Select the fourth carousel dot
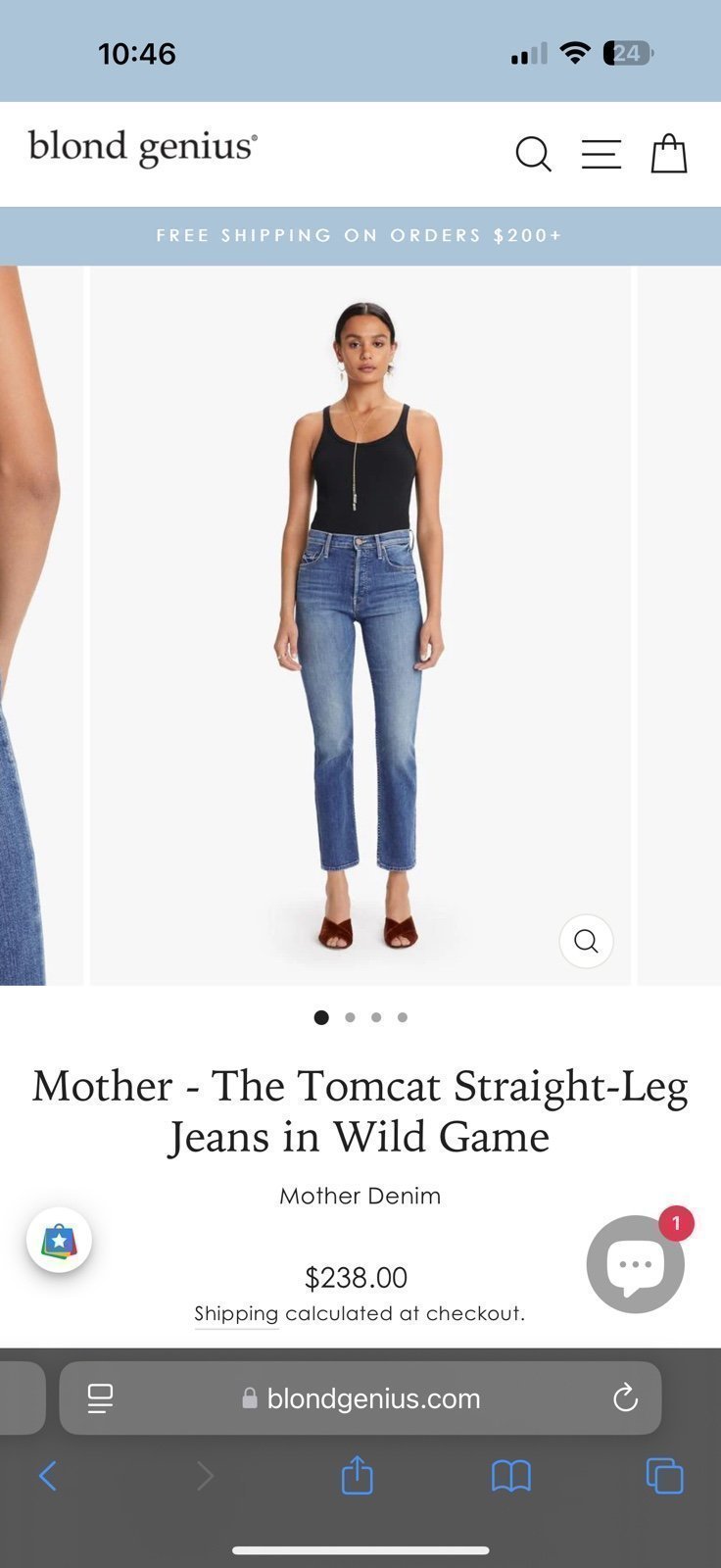 (x=403, y=1017)
